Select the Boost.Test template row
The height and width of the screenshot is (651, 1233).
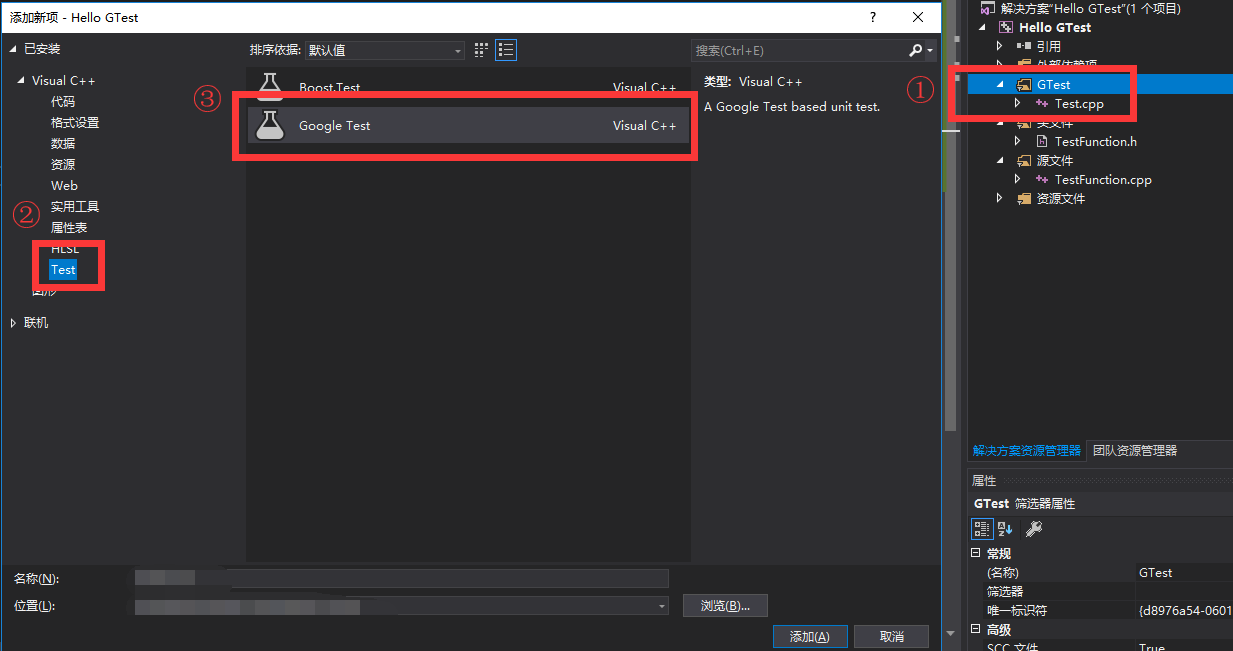point(468,87)
